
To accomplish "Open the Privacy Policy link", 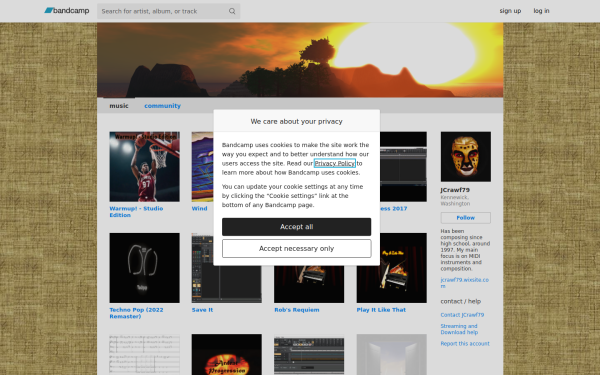I will 335,163.
